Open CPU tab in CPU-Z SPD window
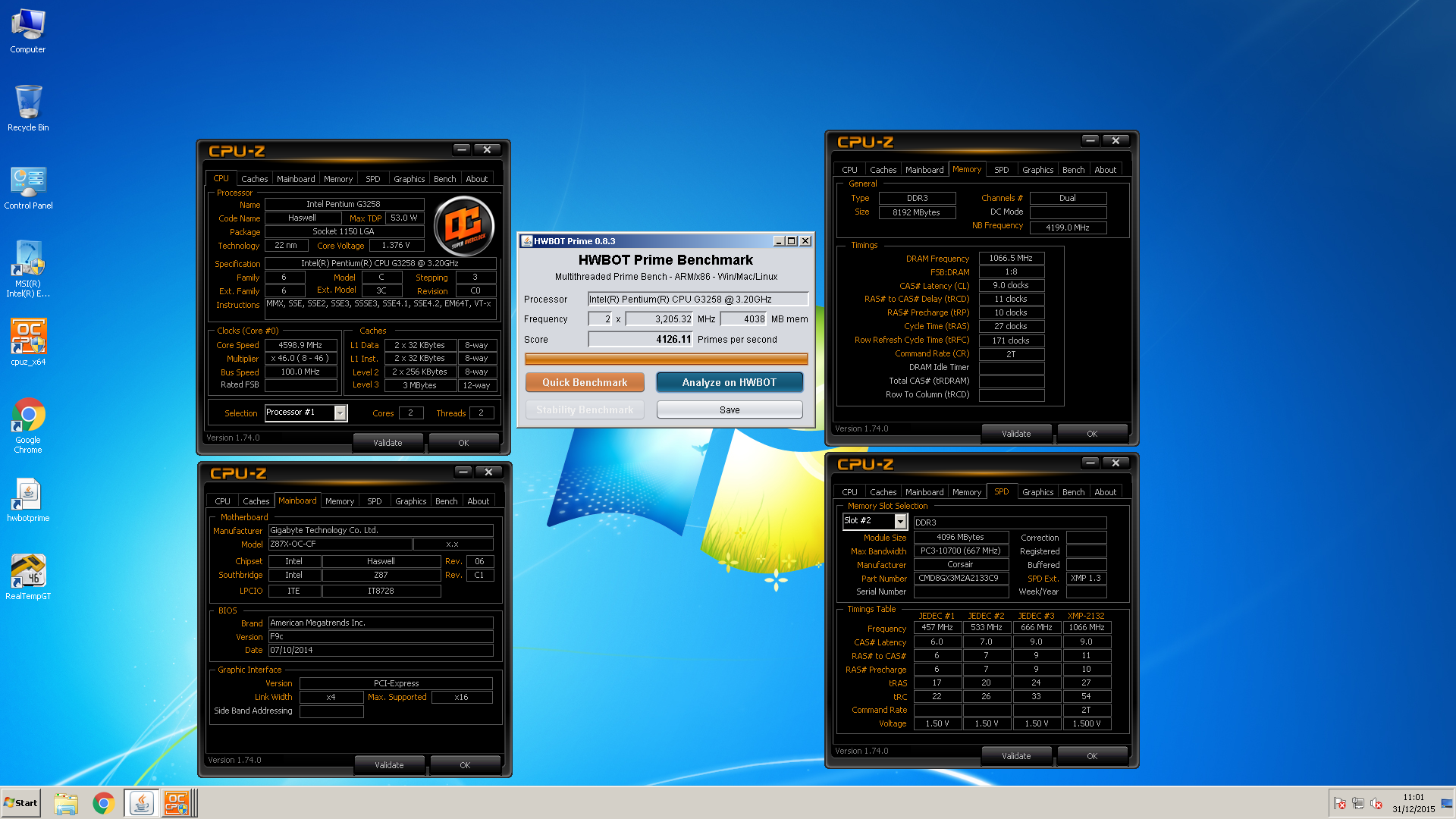The width and height of the screenshot is (1456, 819). [849, 492]
